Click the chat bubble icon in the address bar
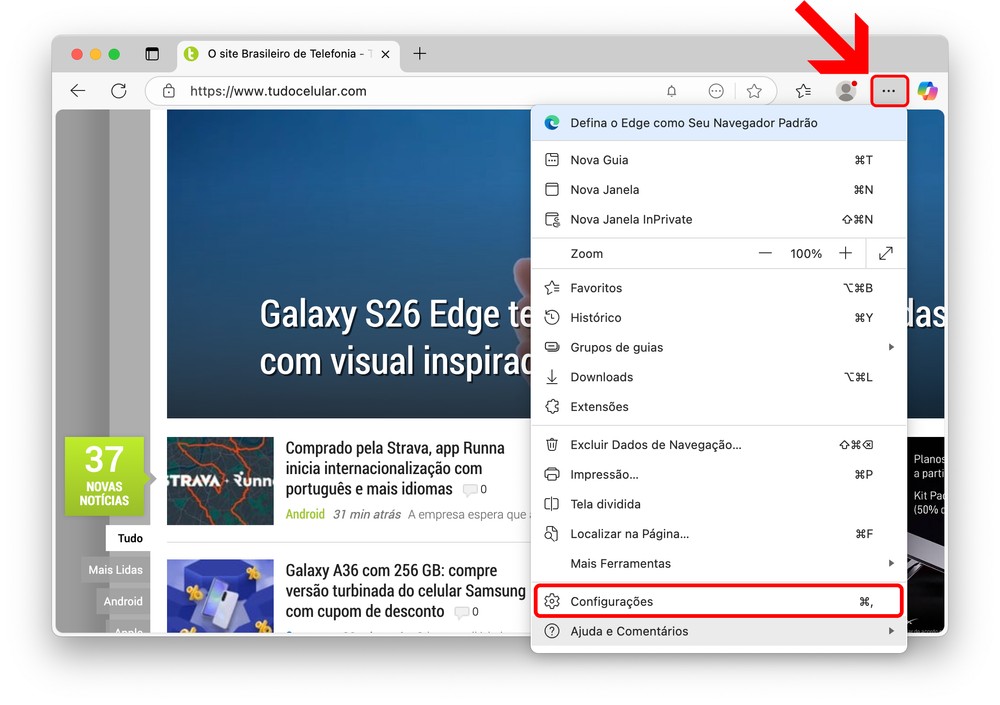This screenshot has width=1000, height=705. tap(716, 91)
